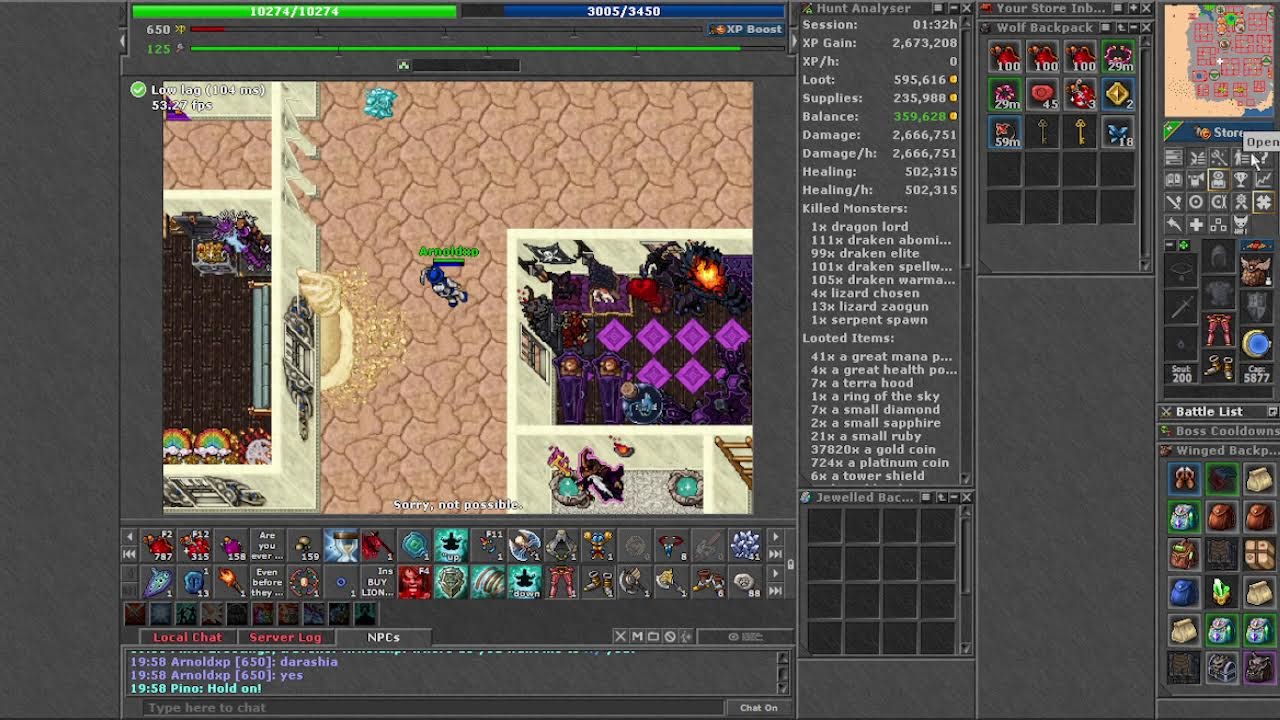1280x720 pixels.
Task: Use the grey stone slot with 88 count
Action: [x=745, y=581]
